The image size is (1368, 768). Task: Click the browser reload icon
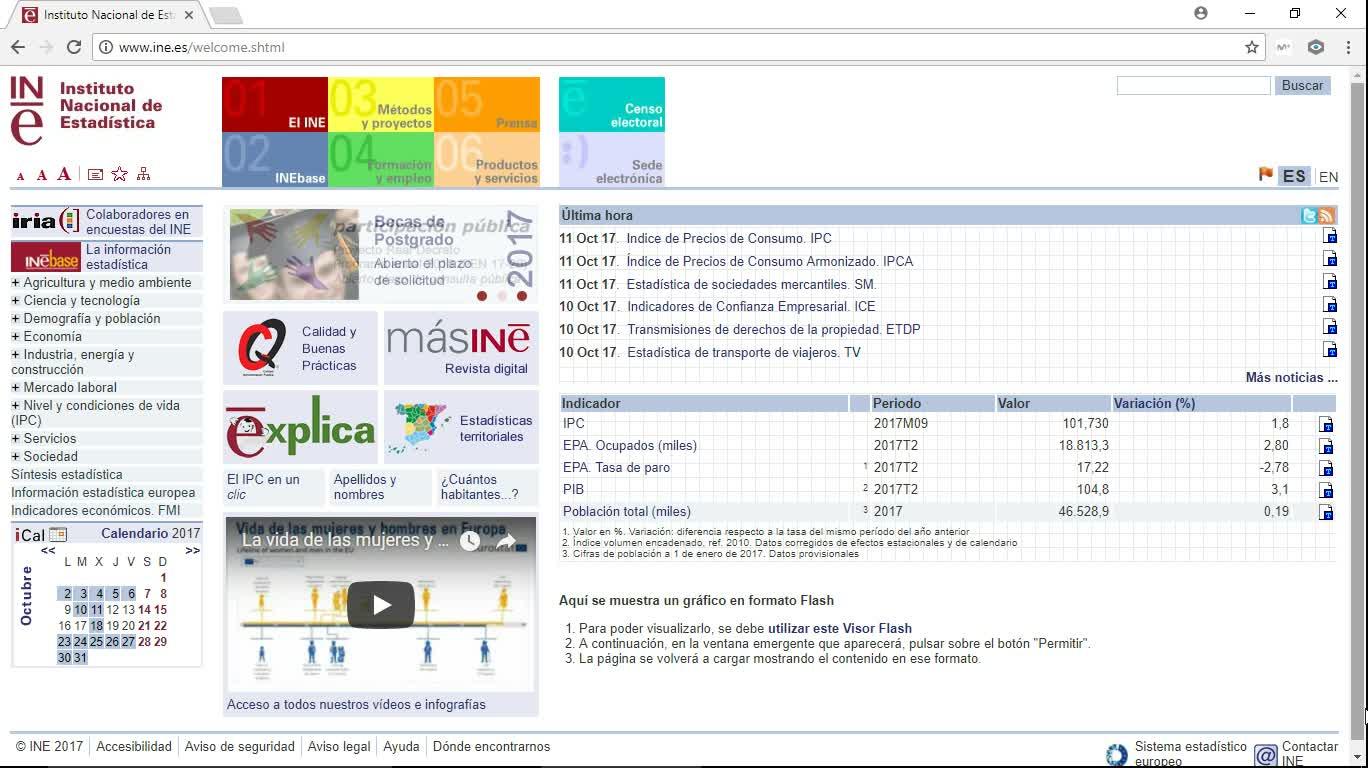[x=74, y=47]
